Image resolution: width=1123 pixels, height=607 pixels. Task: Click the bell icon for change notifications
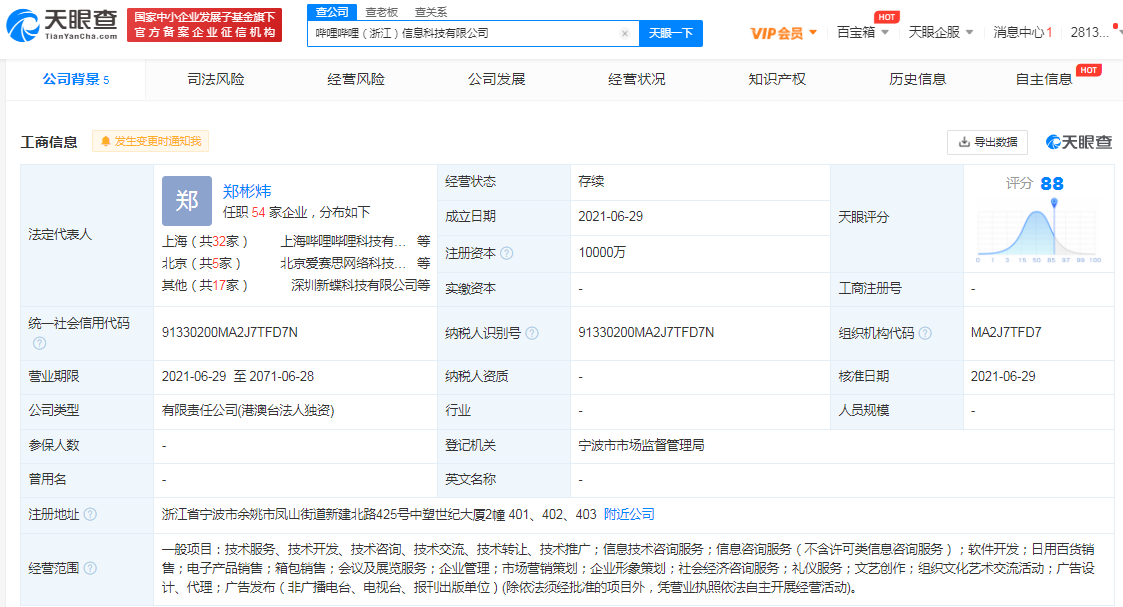(x=105, y=142)
